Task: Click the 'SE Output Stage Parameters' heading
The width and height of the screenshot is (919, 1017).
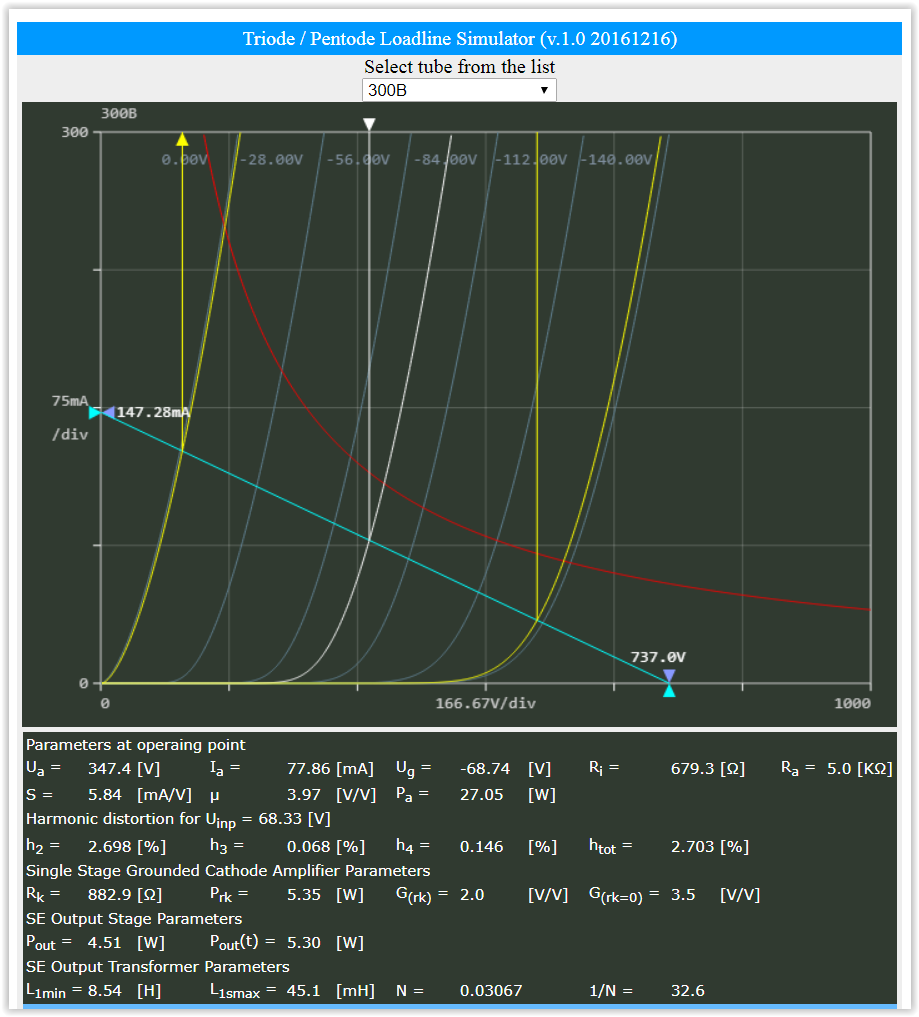Action: [134, 918]
